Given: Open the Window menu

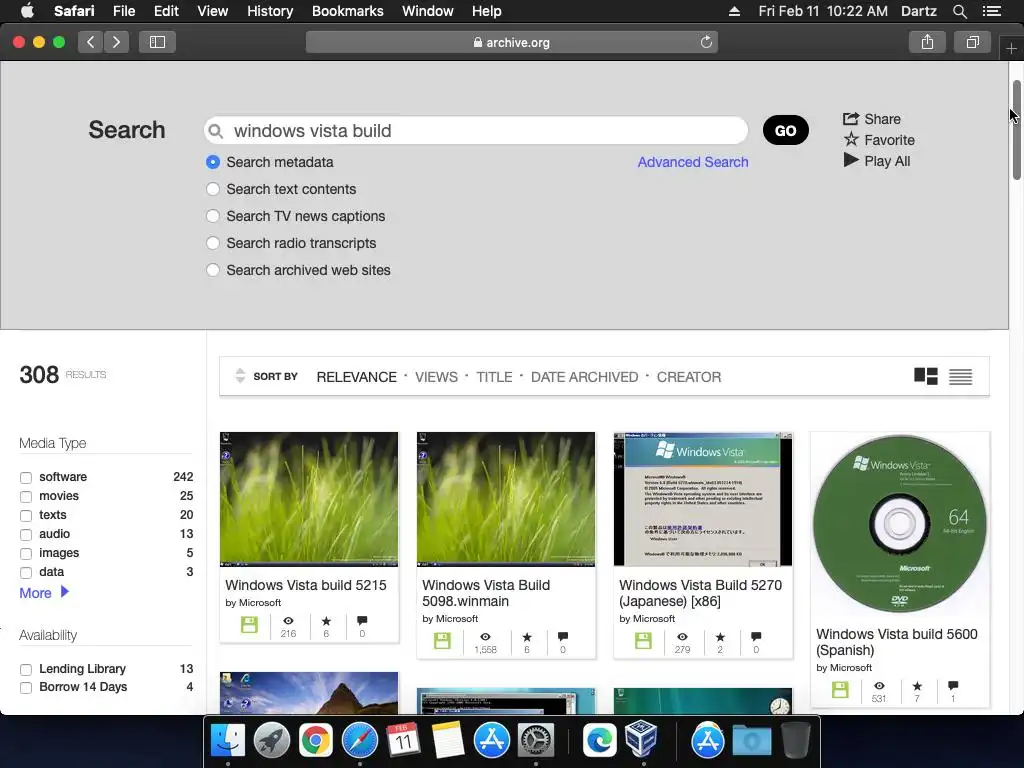Looking at the screenshot, I should (x=428, y=11).
